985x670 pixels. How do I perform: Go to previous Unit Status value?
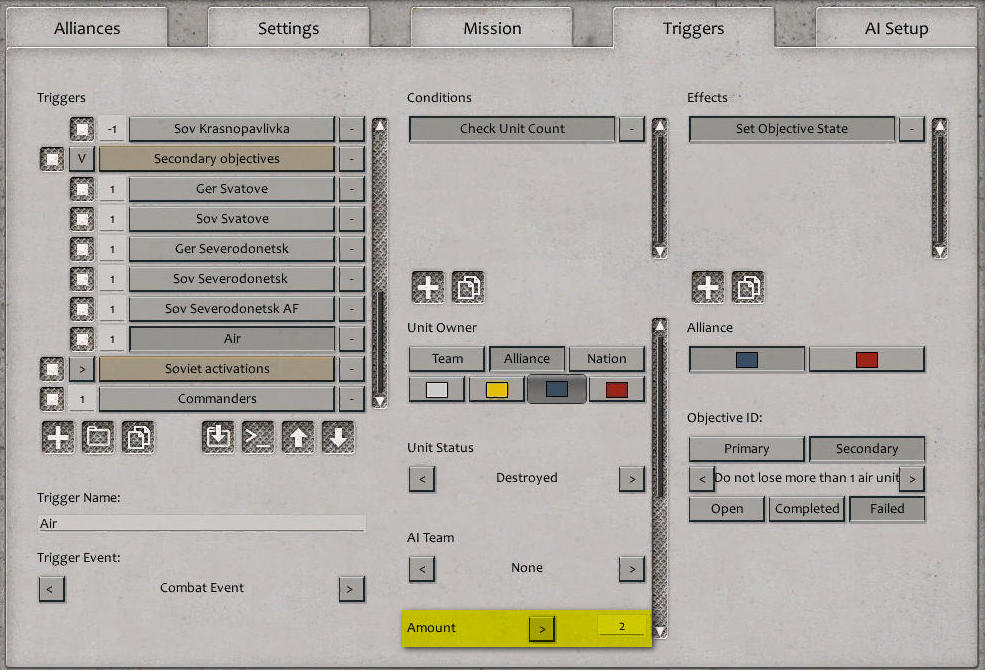[422, 479]
